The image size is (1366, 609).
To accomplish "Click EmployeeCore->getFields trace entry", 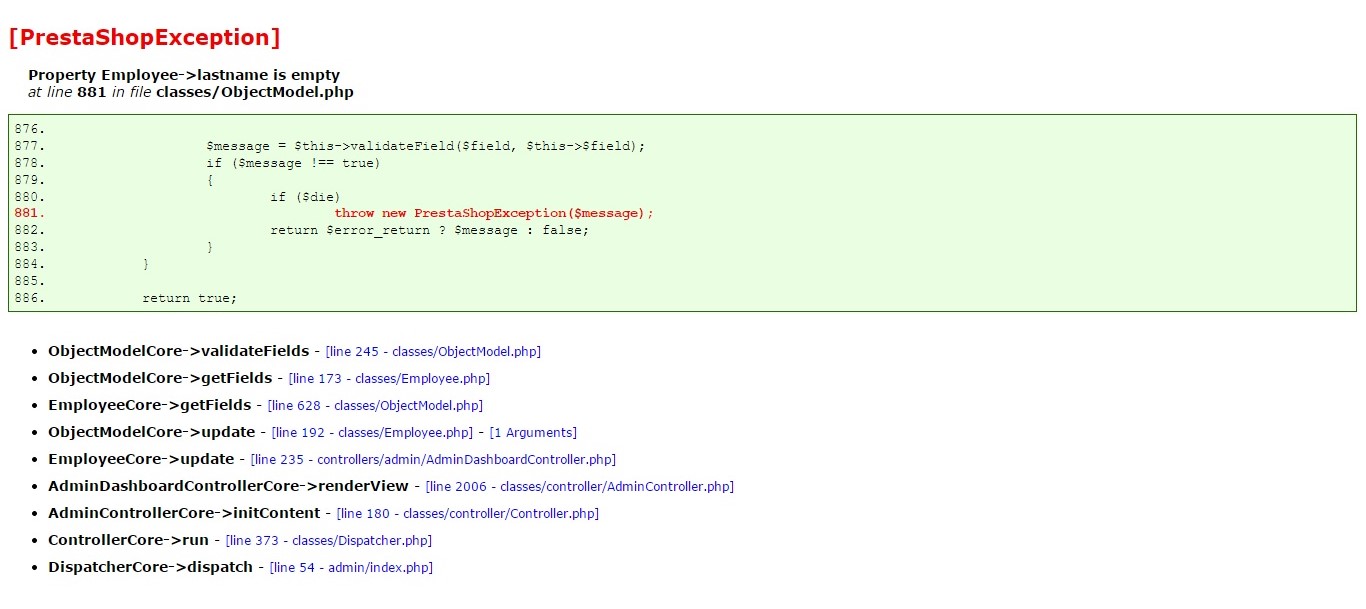I will click(150, 405).
